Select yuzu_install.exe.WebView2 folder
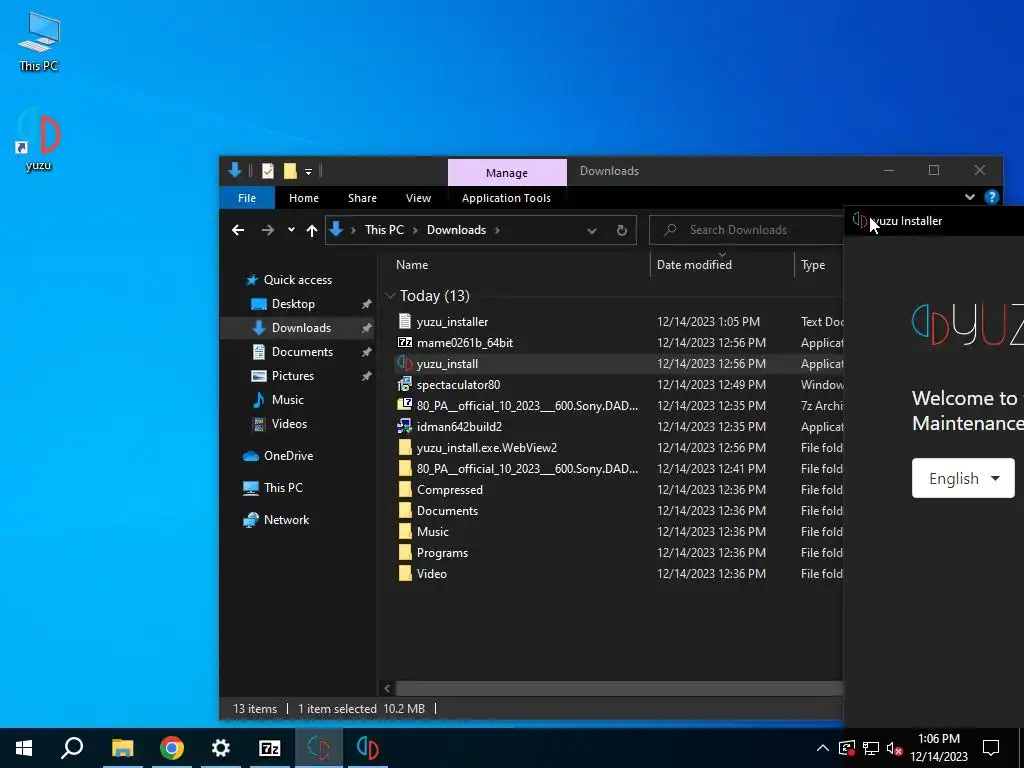This screenshot has width=1024, height=768. [487, 447]
